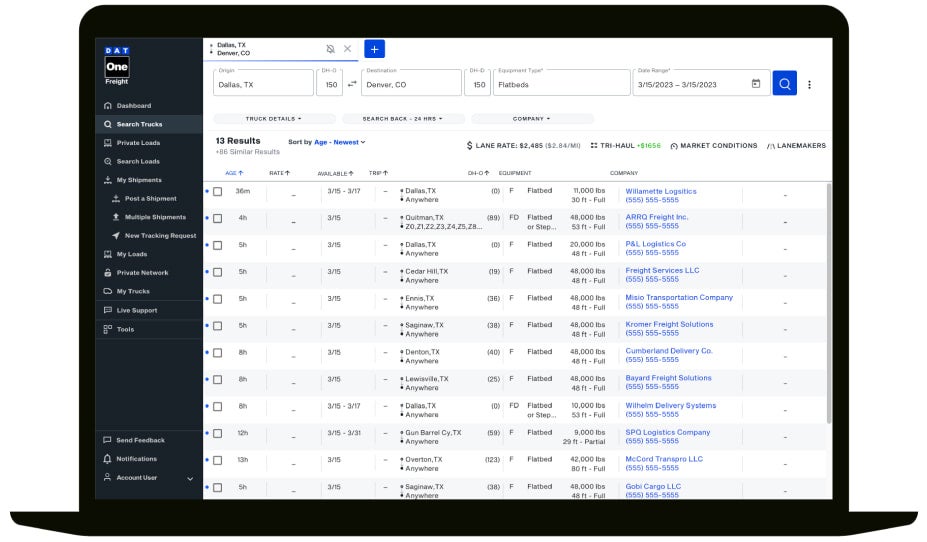Click the Post a Shipment icon
927x542 pixels.
click(x=116, y=199)
